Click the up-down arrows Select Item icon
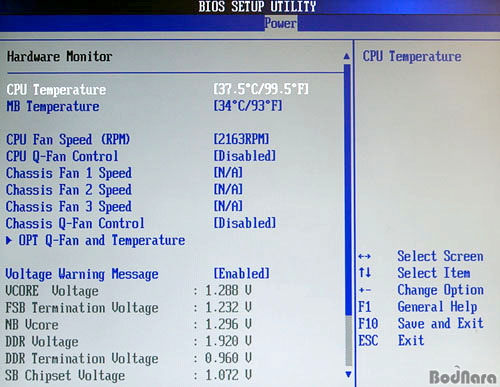 (x=365, y=273)
